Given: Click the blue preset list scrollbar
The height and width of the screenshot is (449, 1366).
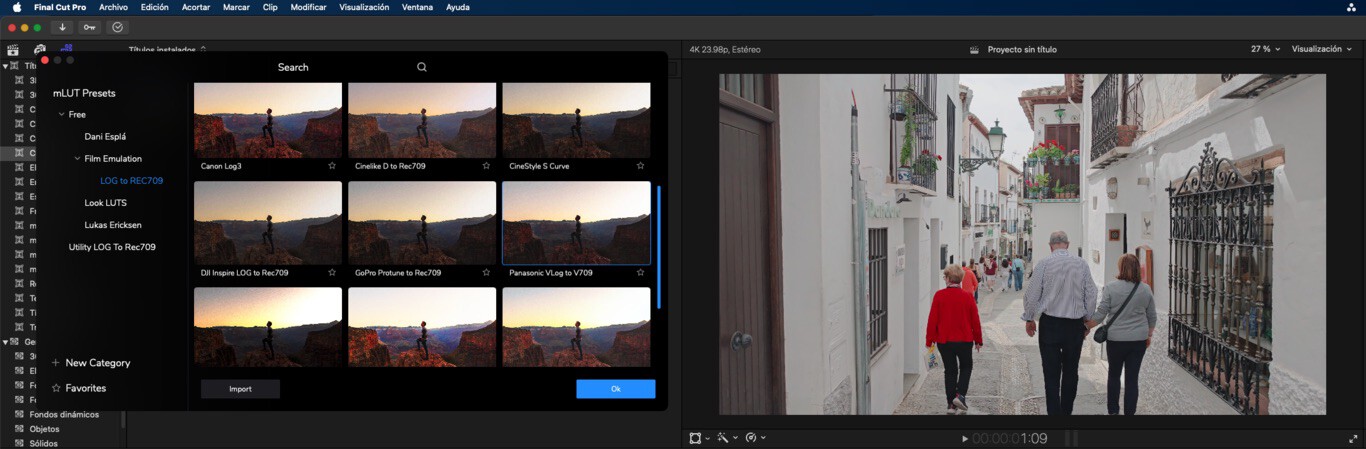Looking at the screenshot, I should point(658,246).
